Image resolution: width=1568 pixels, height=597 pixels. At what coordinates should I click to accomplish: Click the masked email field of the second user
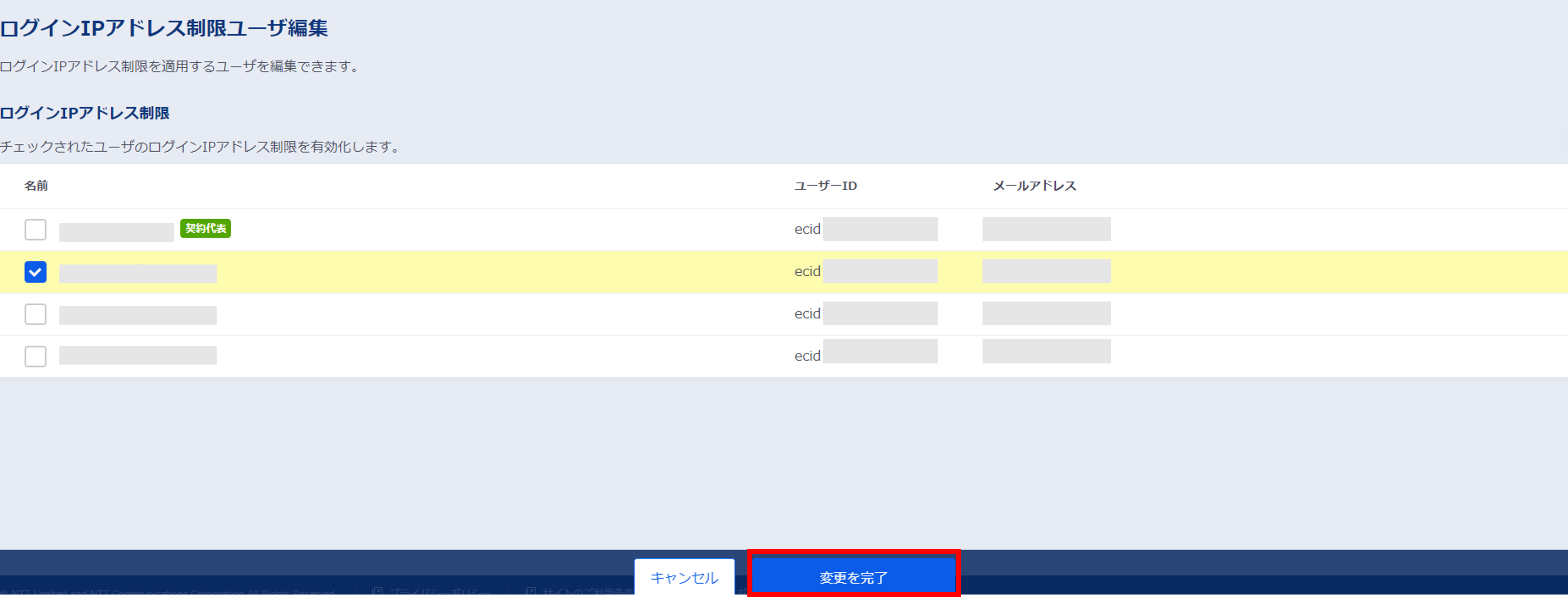[1046, 271]
